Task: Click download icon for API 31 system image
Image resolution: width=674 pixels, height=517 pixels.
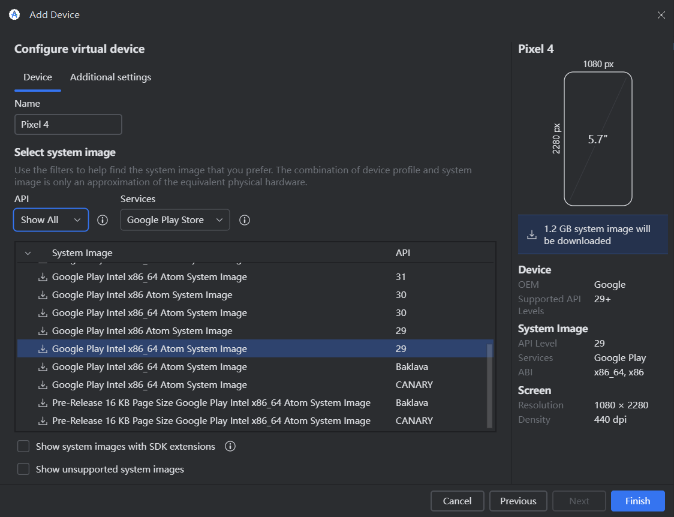Action: tap(43, 277)
